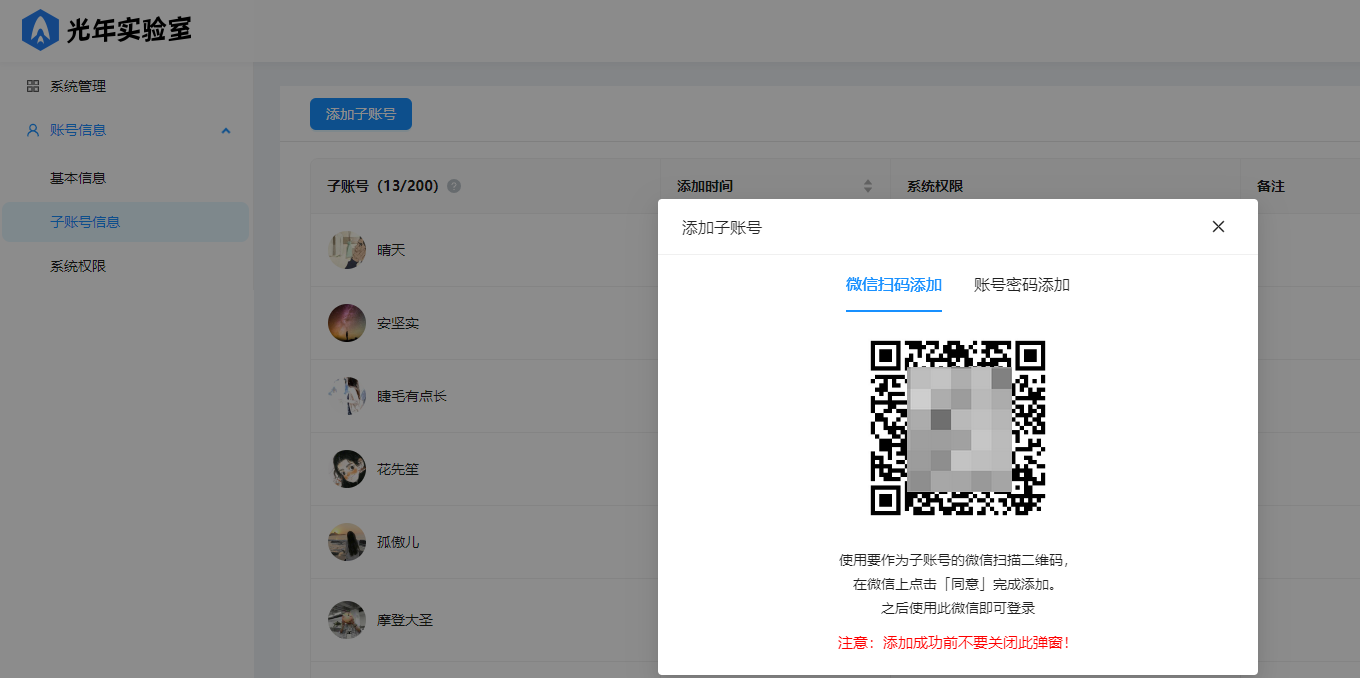1360x678 pixels.
Task: Open 基本信息 in the sidebar
Action: tap(78, 178)
